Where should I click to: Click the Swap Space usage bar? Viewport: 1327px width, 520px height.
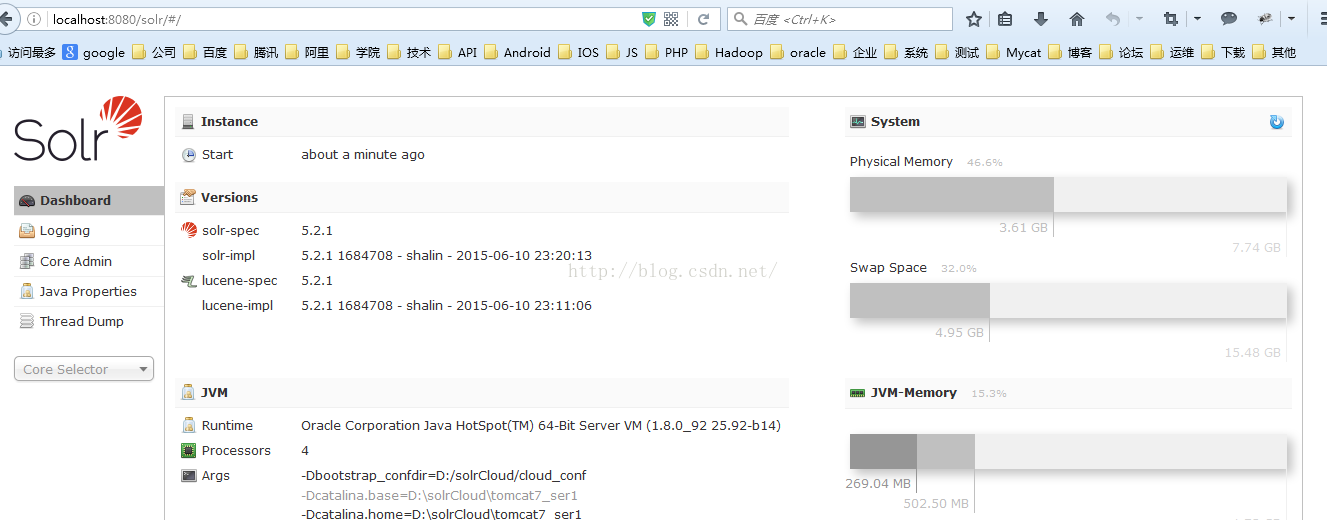(x=1068, y=301)
